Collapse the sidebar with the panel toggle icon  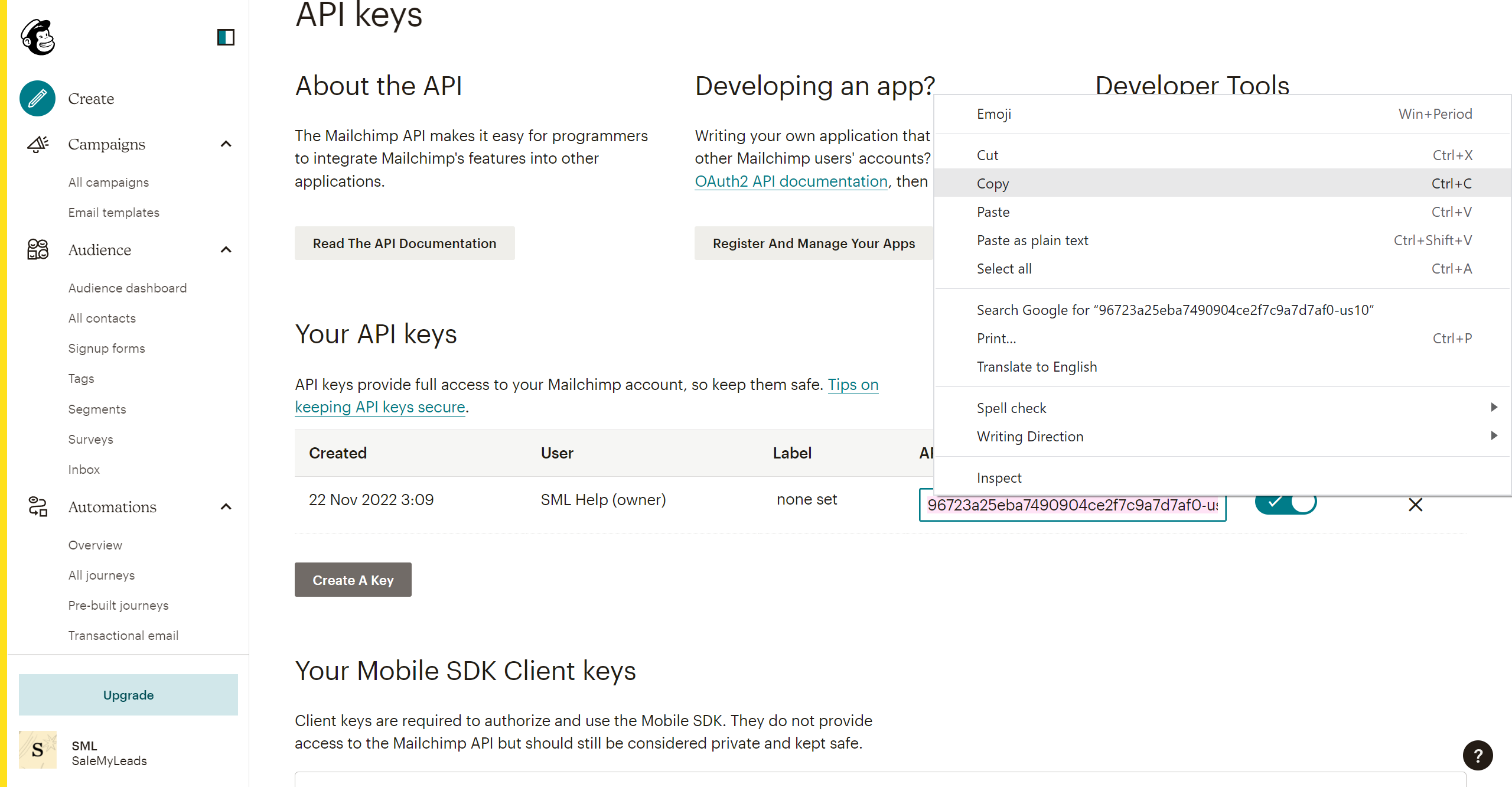pyautogui.click(x=226, y=37)
